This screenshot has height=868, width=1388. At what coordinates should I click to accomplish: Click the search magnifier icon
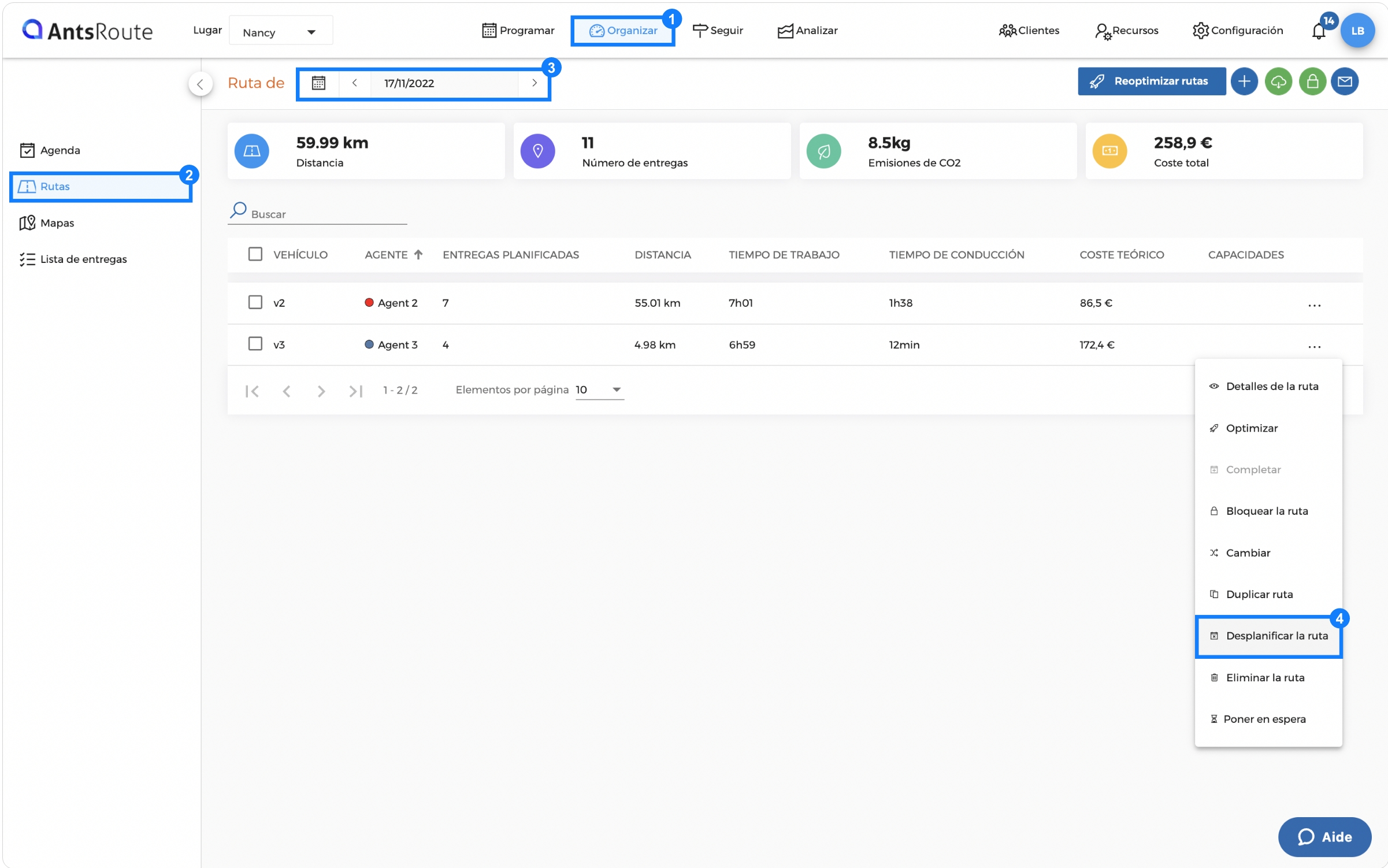click(238, 210)
